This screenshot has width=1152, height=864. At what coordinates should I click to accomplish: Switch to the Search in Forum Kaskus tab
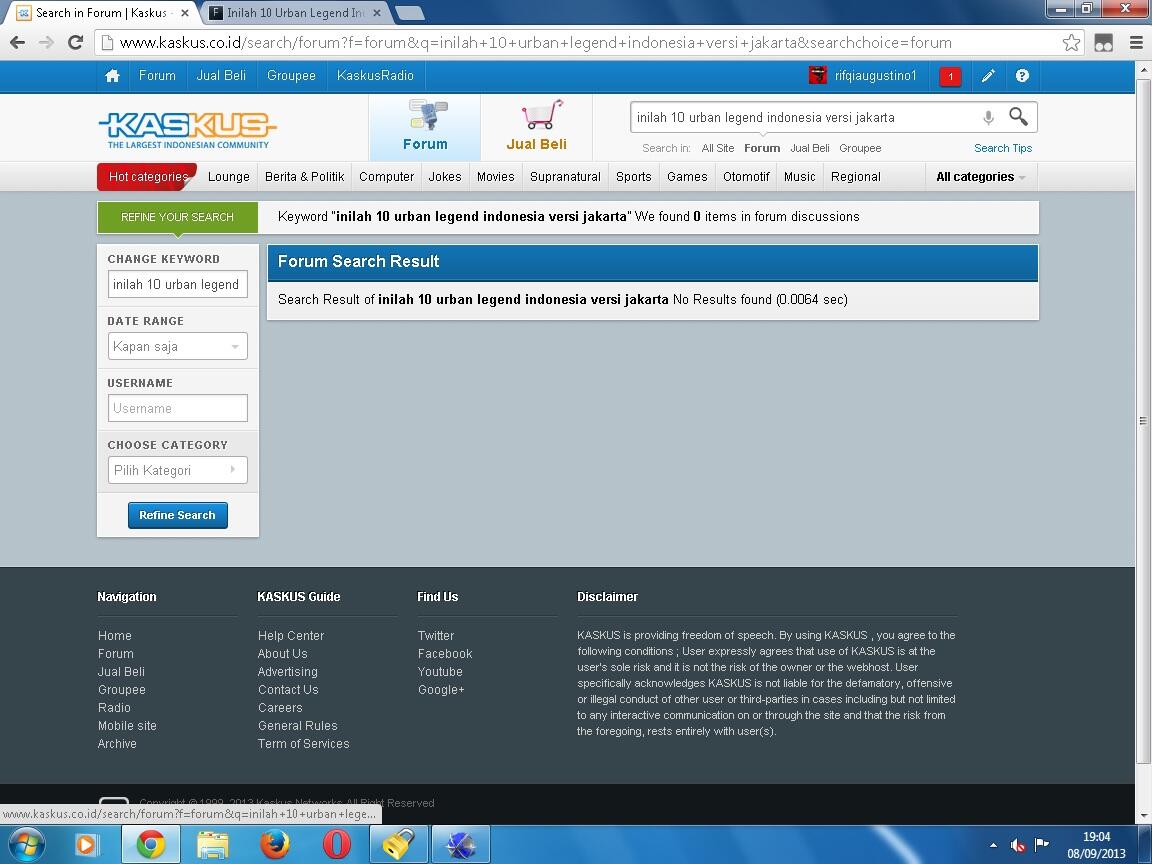pos(103,12)
